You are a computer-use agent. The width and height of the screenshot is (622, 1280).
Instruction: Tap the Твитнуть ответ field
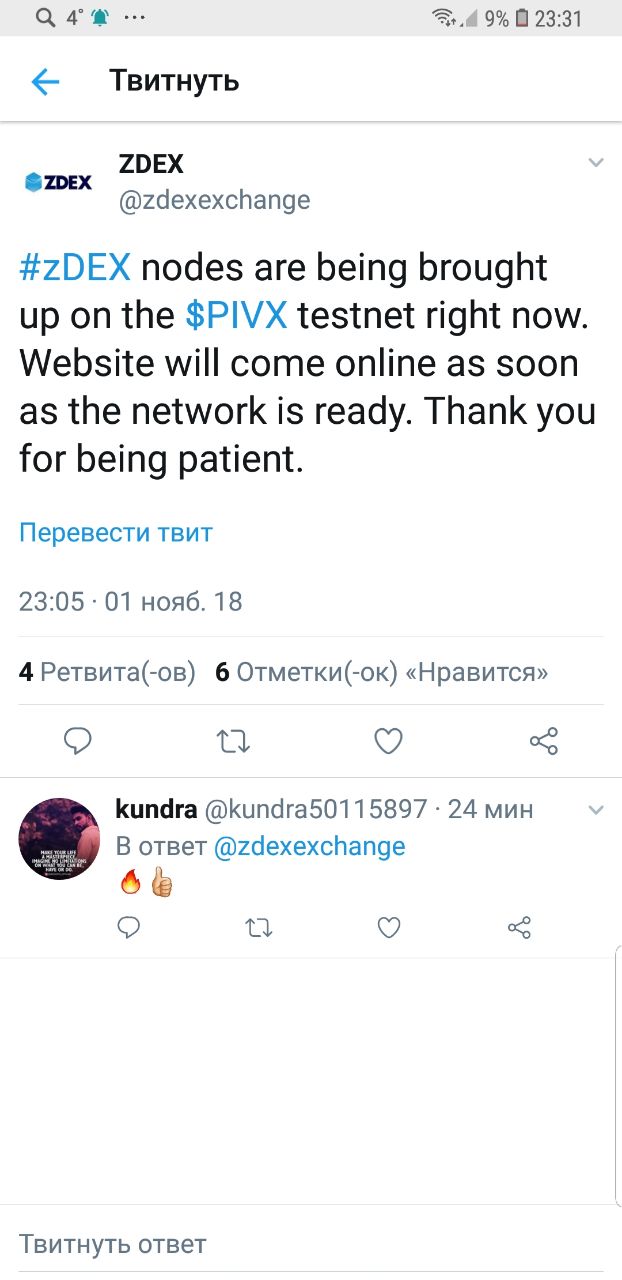(311, 1245)
